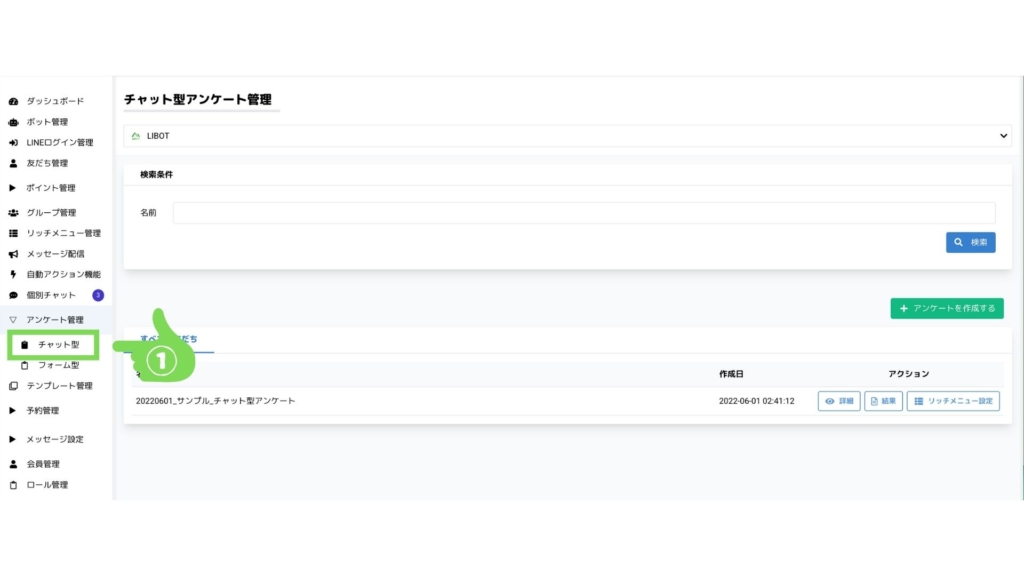1024x576 pixels.
Task: Click the rich menu management list icon
Action: coord(13,233)
